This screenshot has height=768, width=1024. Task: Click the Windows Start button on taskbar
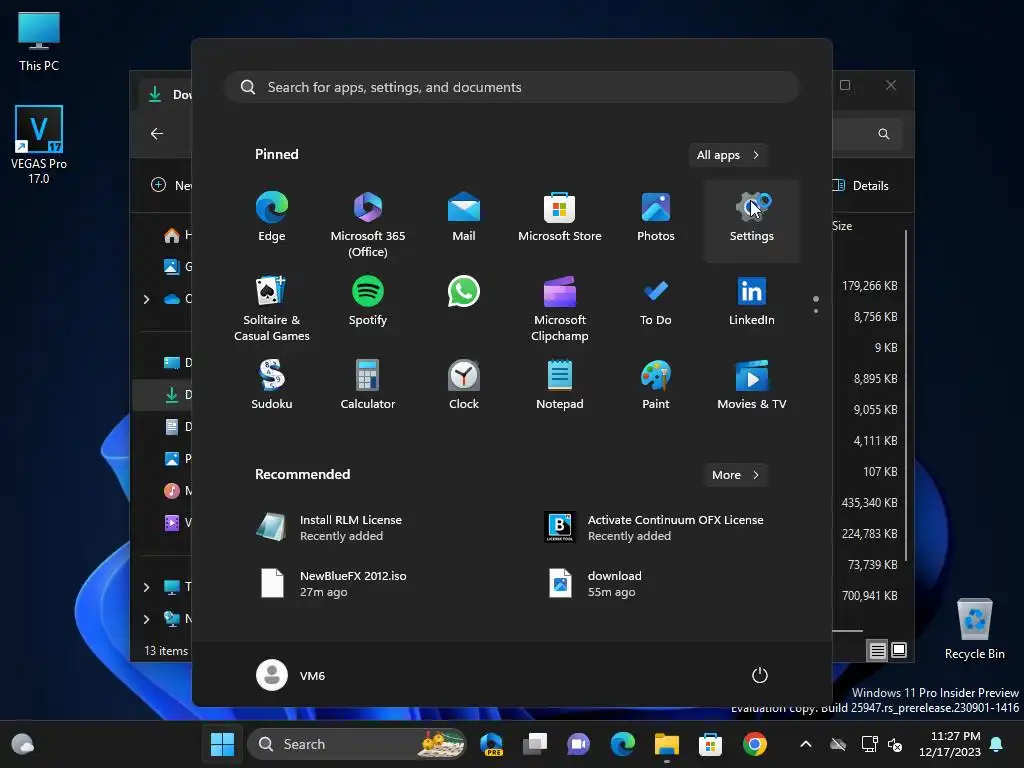(222, 744)
